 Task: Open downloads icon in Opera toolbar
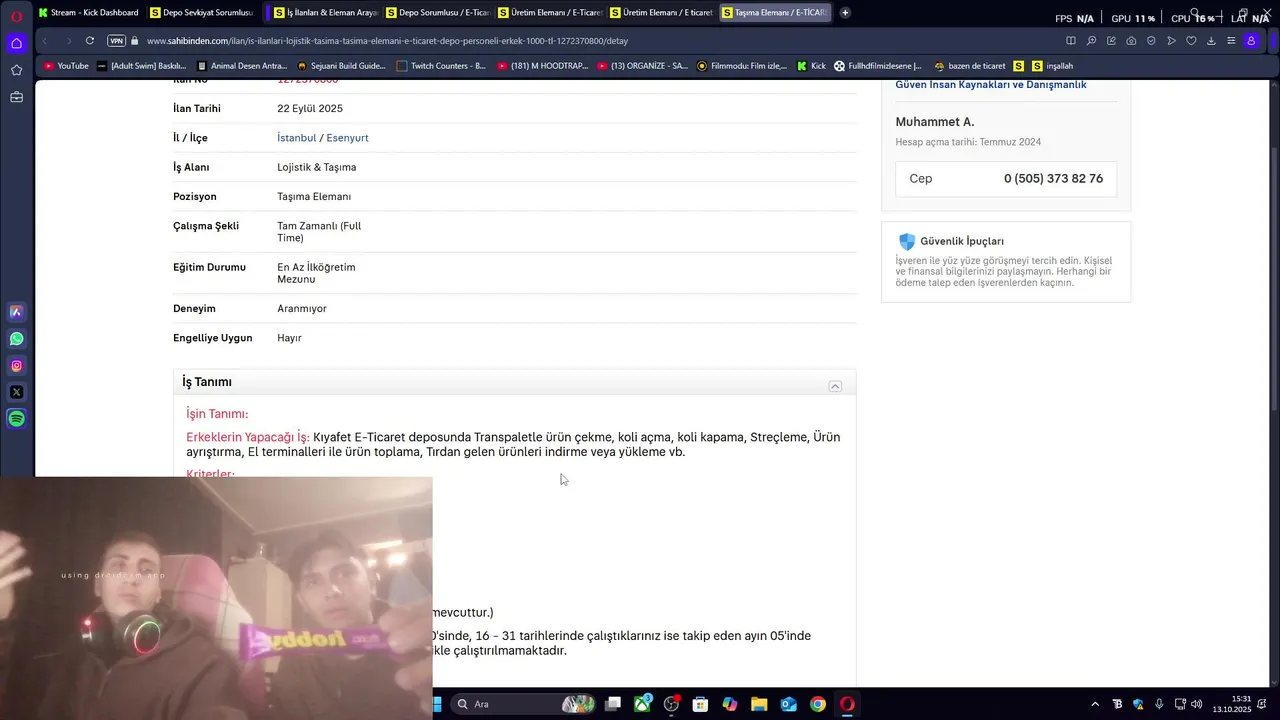[x=1211, y=41]
